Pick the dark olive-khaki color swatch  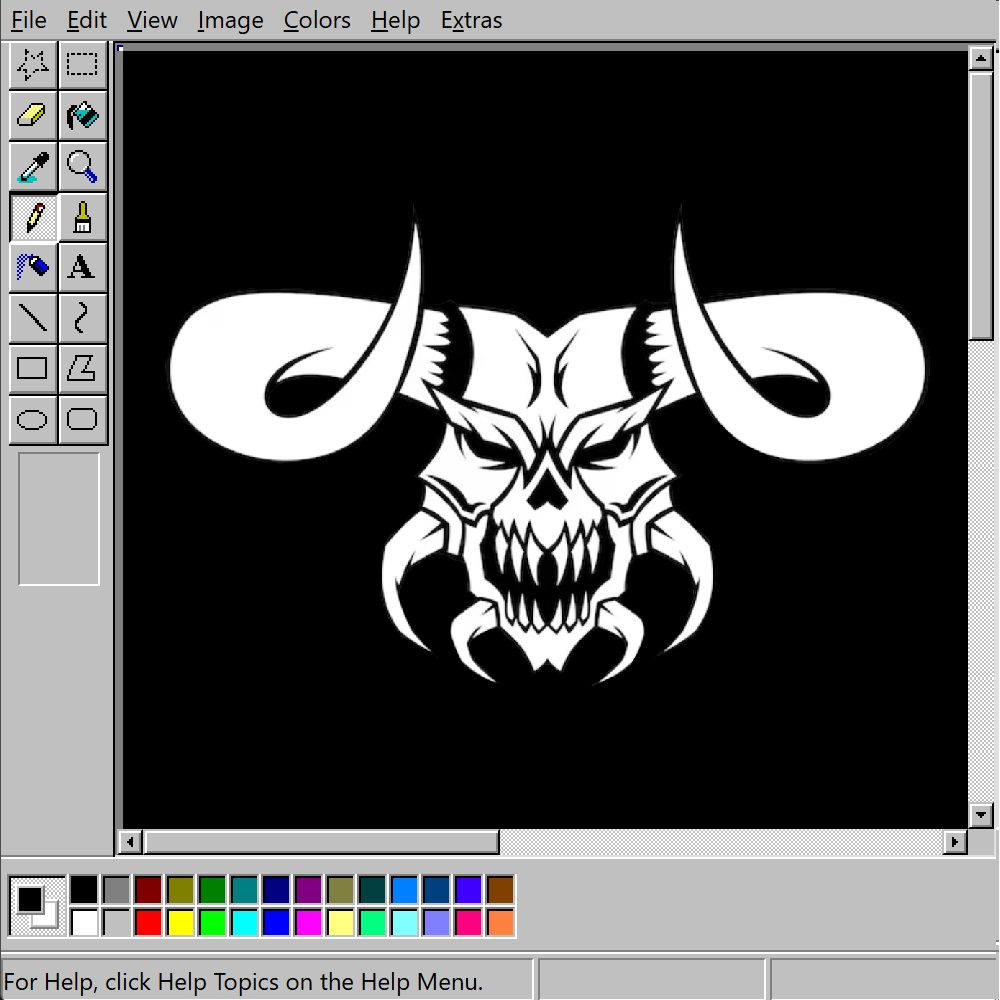[x=341, y=890]
